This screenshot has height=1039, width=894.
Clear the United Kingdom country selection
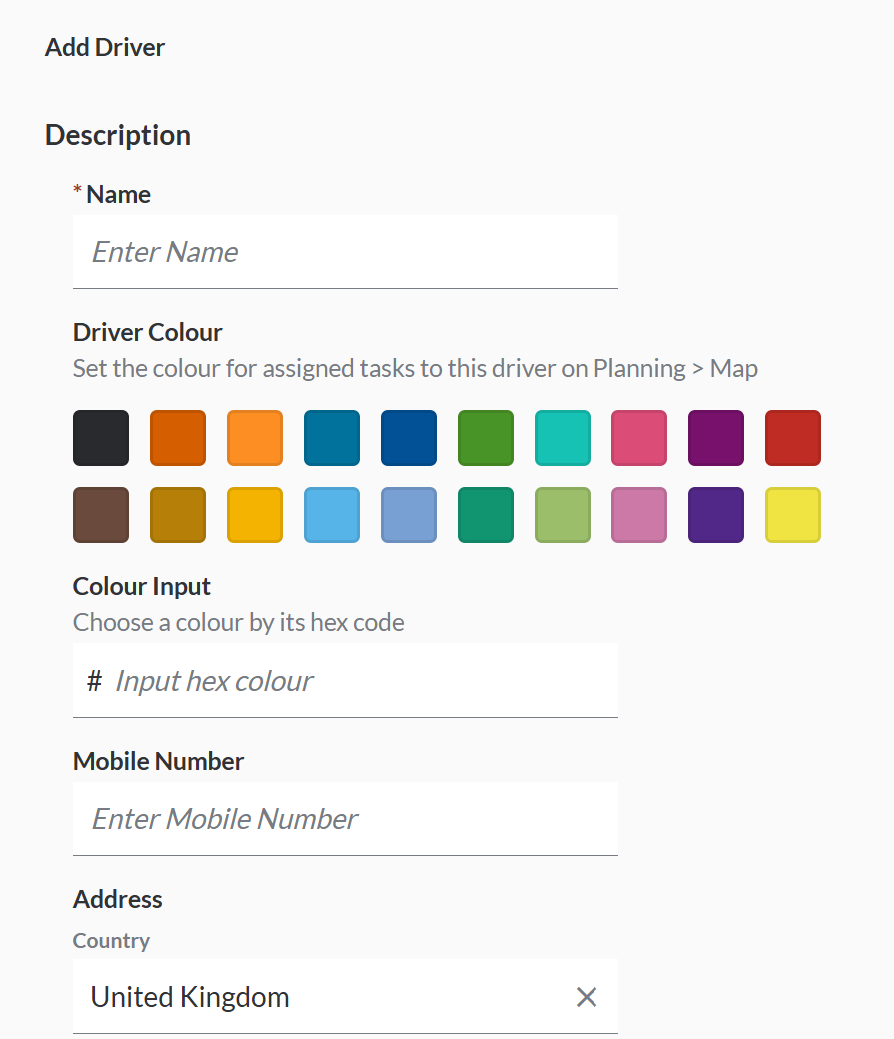(x=586, y=997)
